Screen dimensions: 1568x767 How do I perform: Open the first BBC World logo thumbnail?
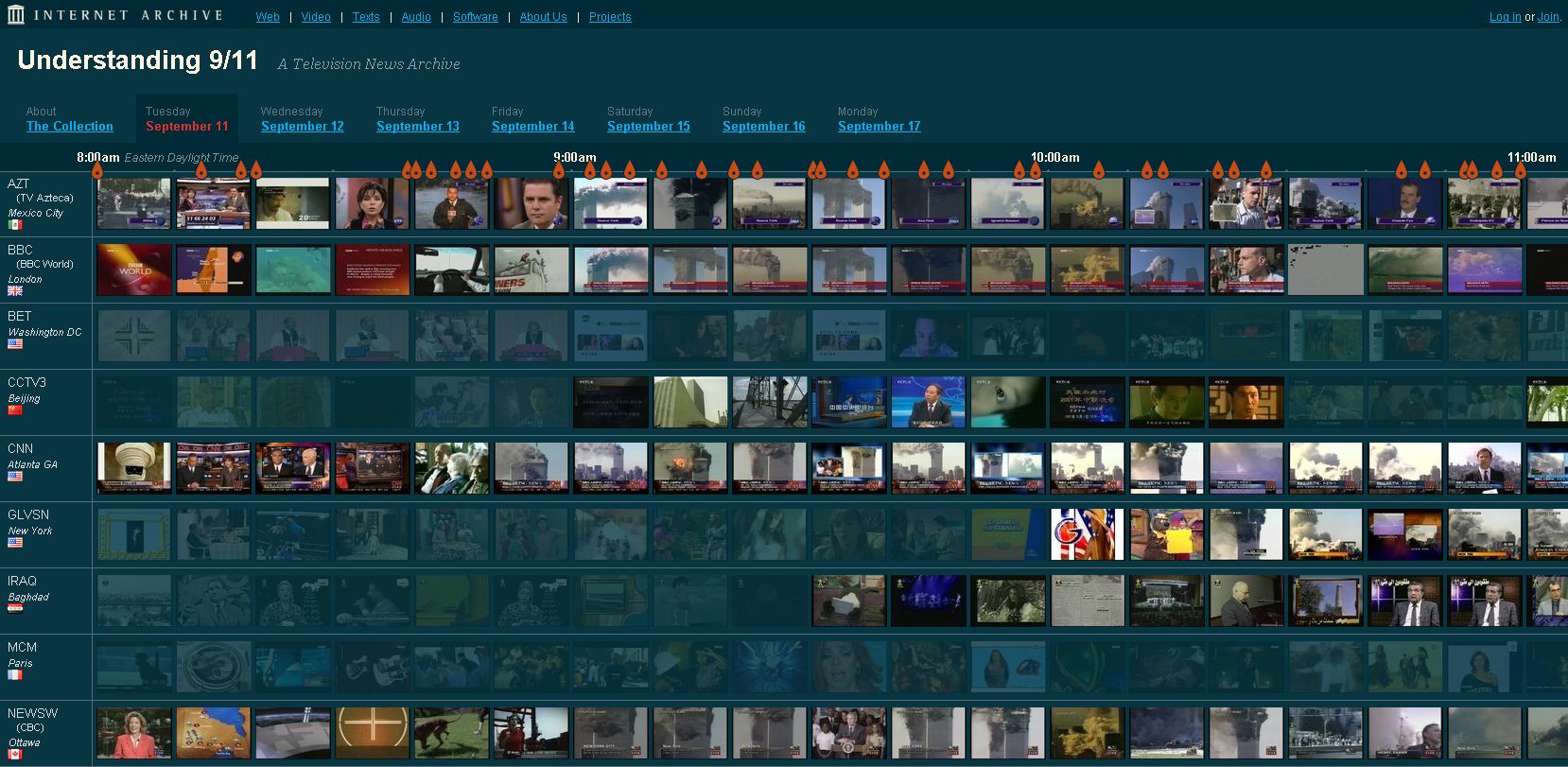134,270
